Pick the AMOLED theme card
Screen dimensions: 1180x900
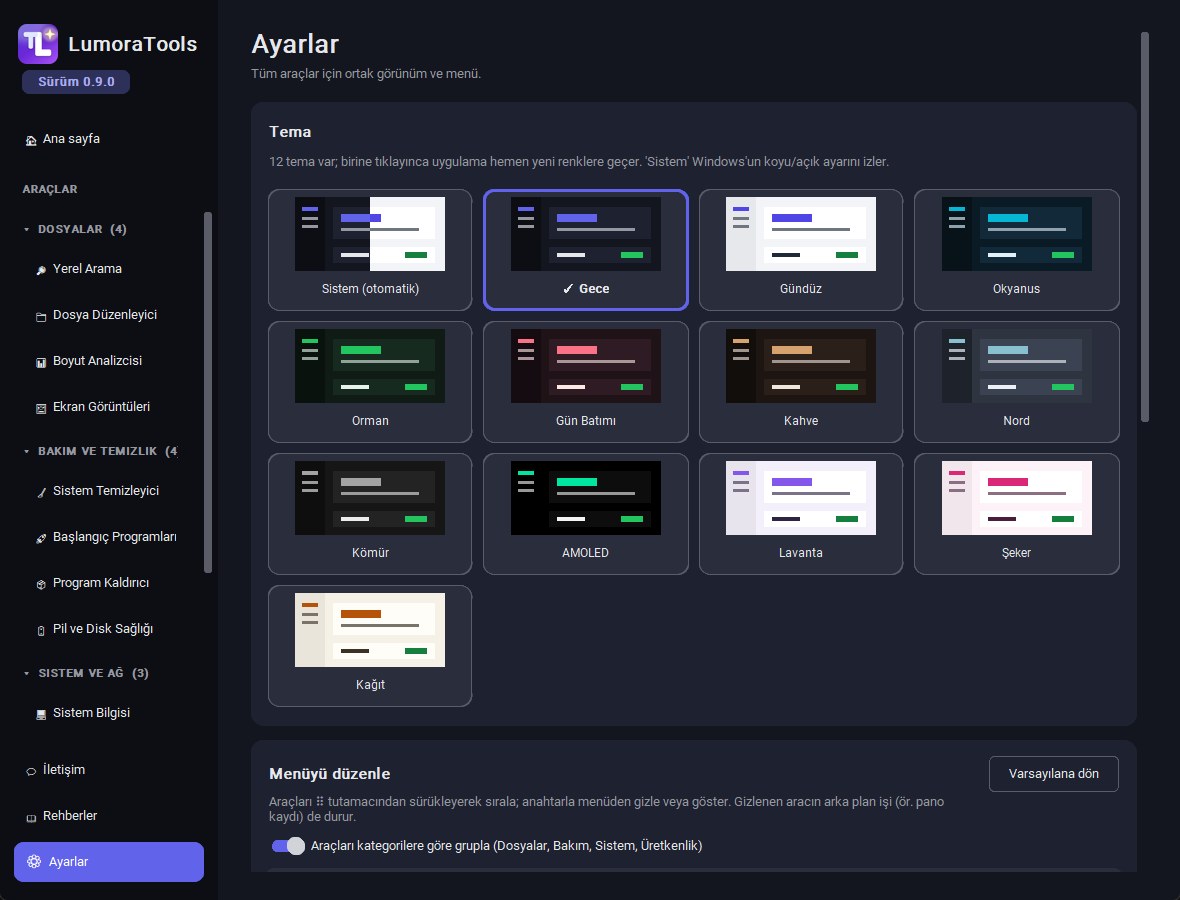(x=585, y=514)
